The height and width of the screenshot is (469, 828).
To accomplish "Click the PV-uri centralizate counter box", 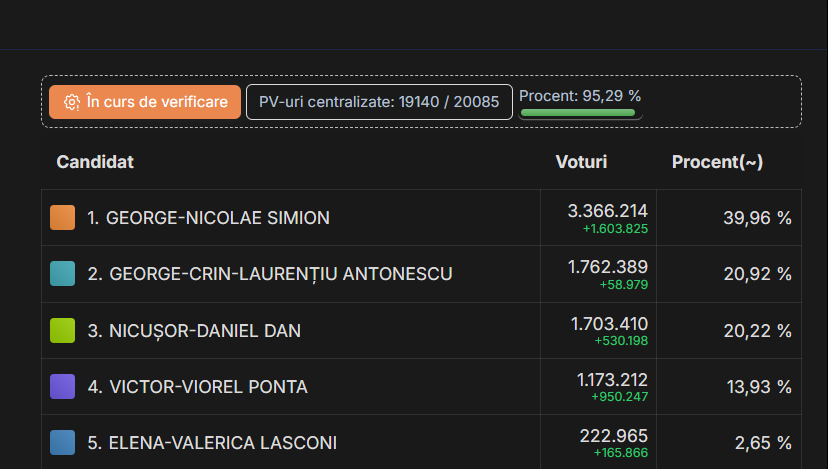I will tap(379, 102).
